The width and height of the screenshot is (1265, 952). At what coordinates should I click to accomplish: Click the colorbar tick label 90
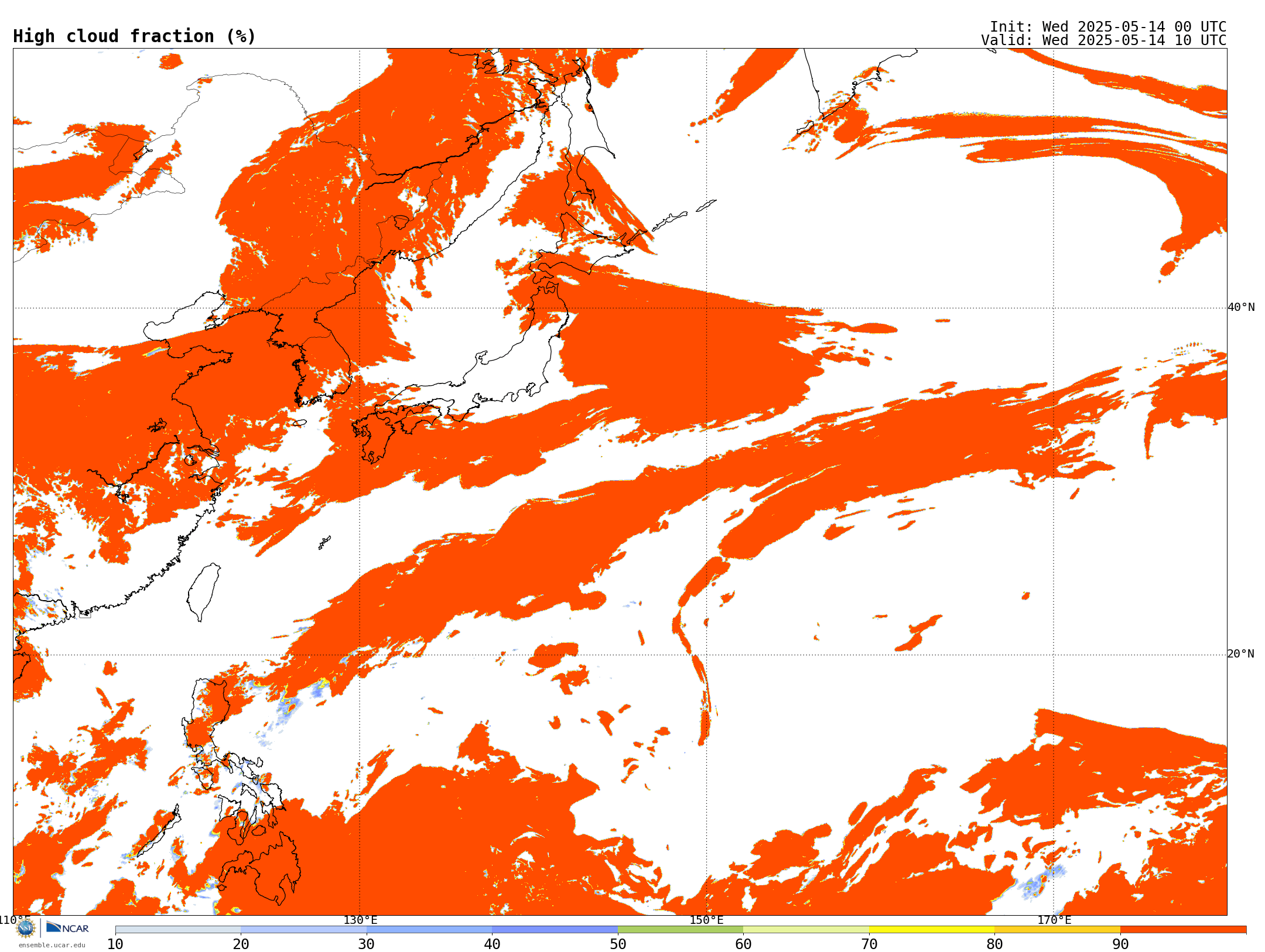(x=1120, y=944)
